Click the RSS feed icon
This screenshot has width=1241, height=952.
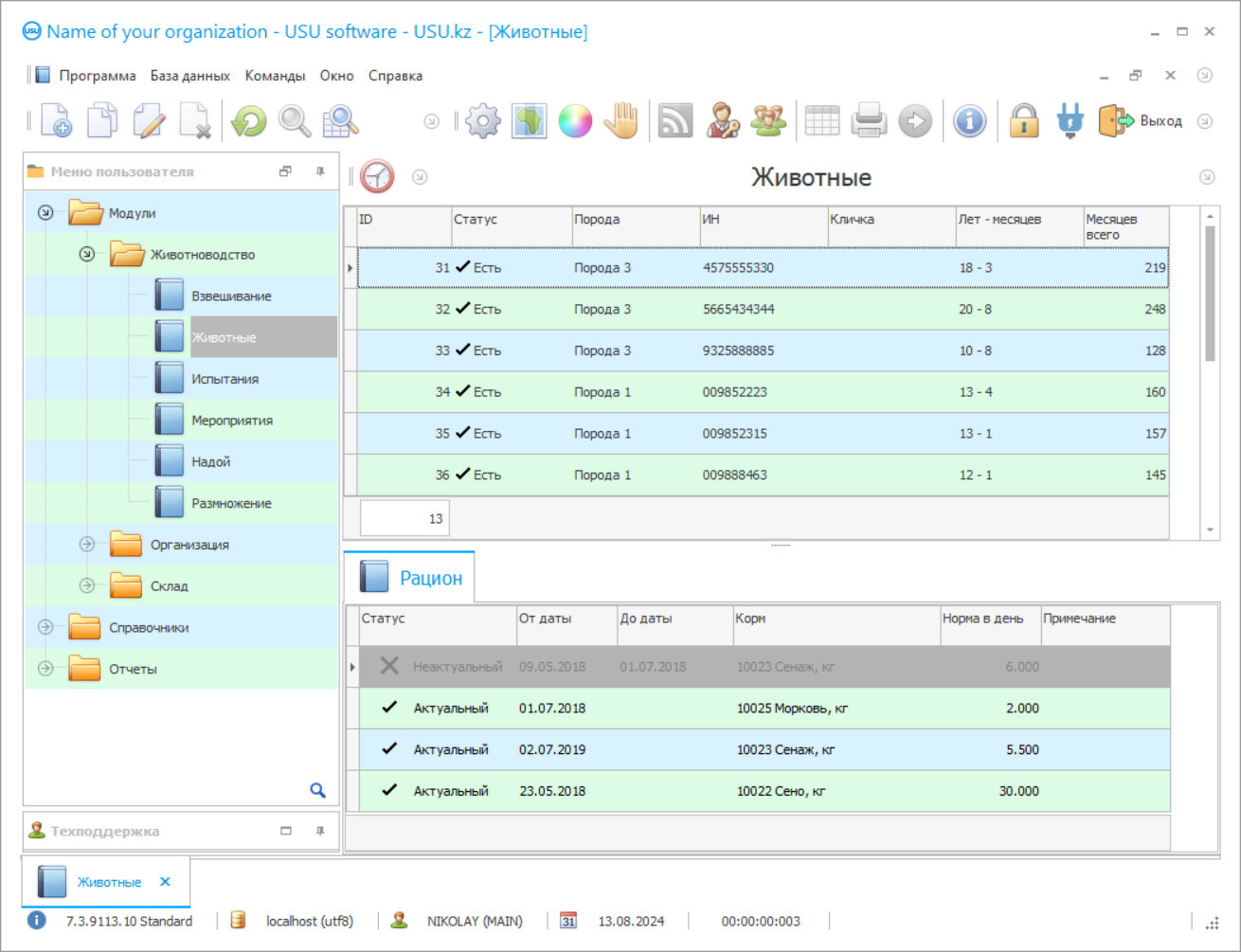pyautogui.click(x=675, y=121)
